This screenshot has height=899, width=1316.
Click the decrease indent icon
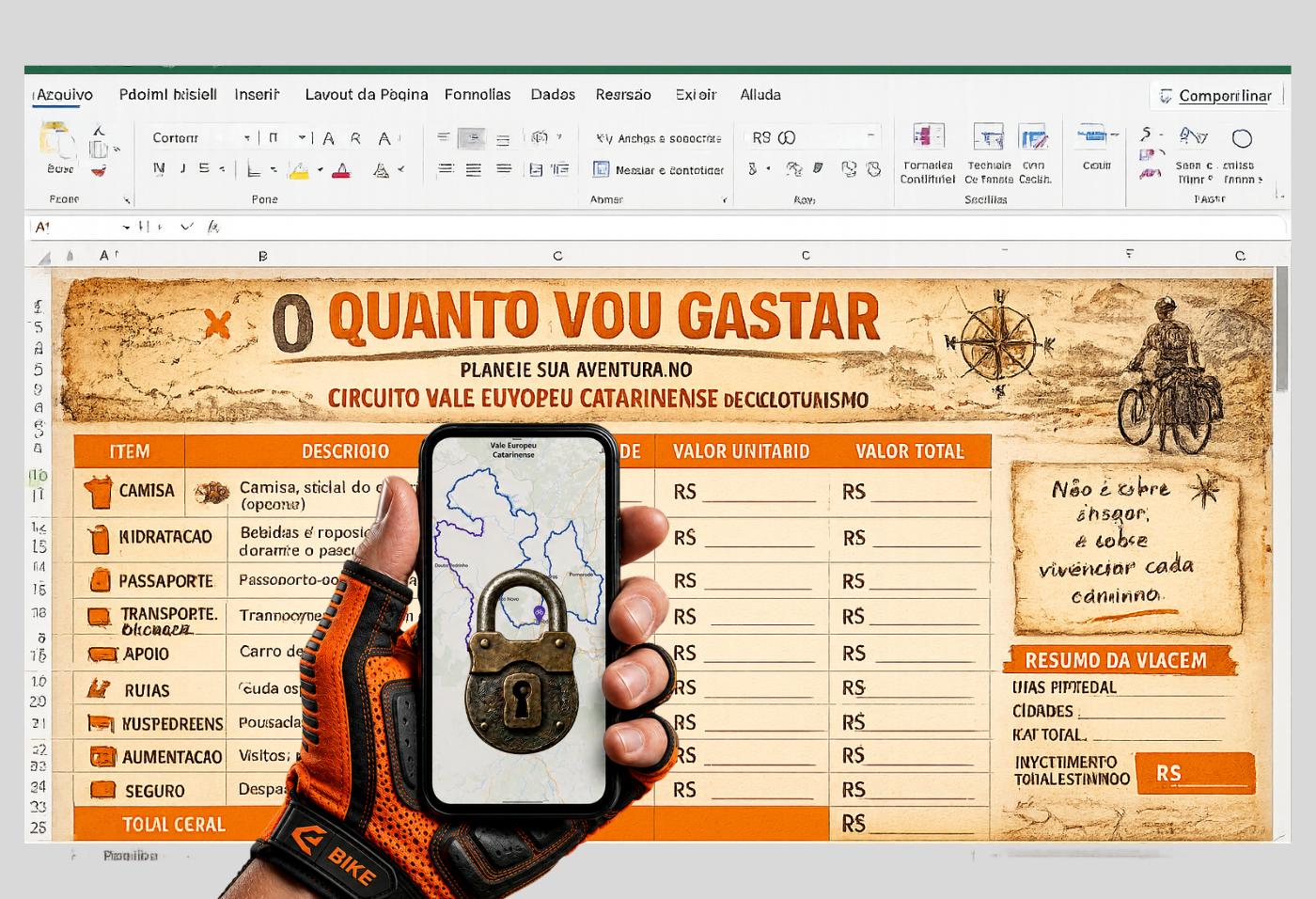pyautogui.click(x=536, y=169)
